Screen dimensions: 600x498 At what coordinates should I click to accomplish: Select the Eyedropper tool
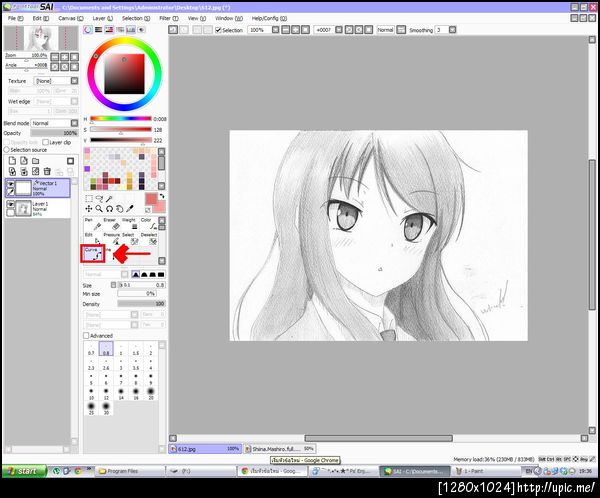coord(130,209)
